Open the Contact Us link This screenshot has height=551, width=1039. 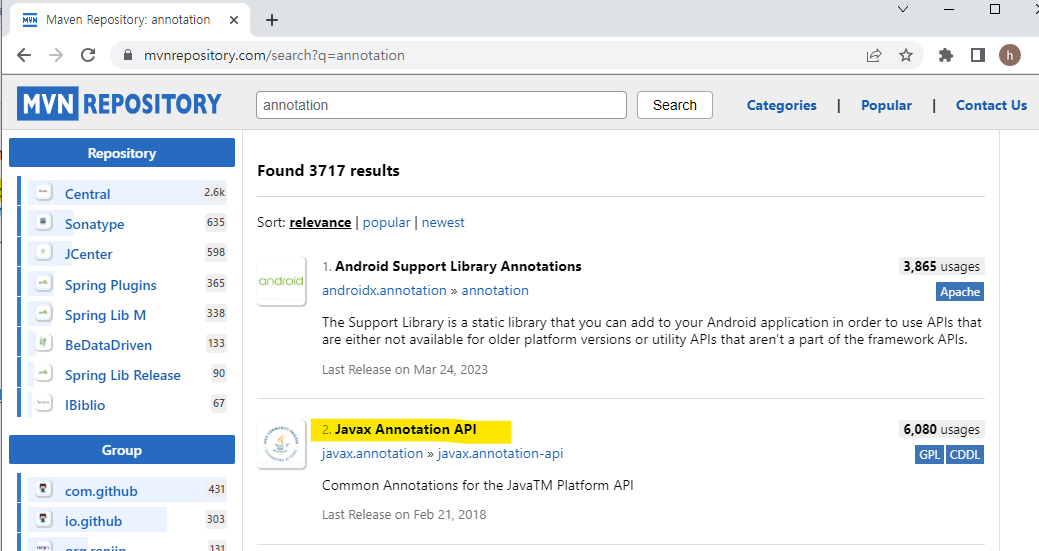click(991, 105)
